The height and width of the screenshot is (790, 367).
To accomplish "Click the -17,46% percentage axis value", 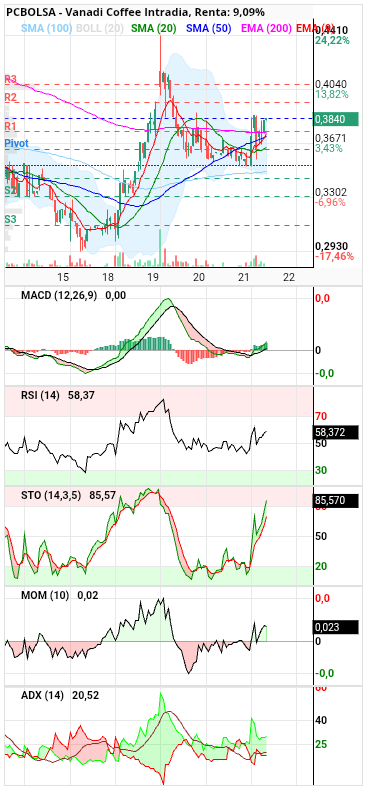I will tap(334, 256).
